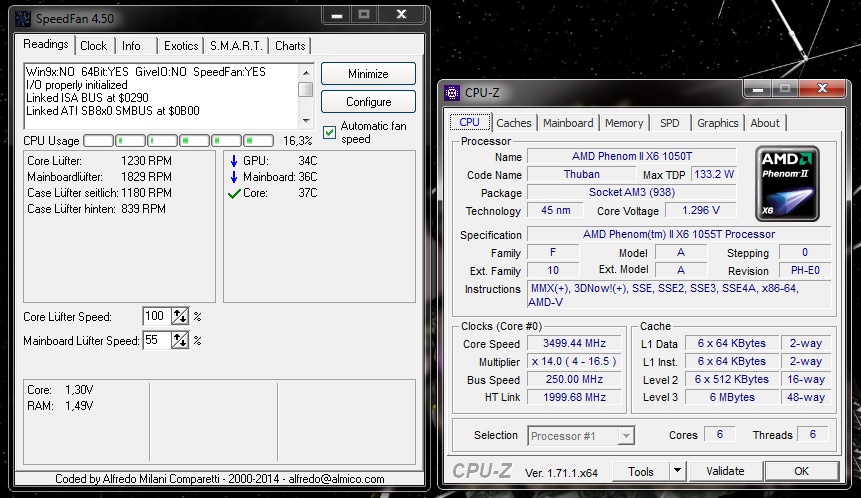The height and width of the screenshot is (498, 861).
Task: Click the Specification 1055T Processor field
Action: (679, 234)
